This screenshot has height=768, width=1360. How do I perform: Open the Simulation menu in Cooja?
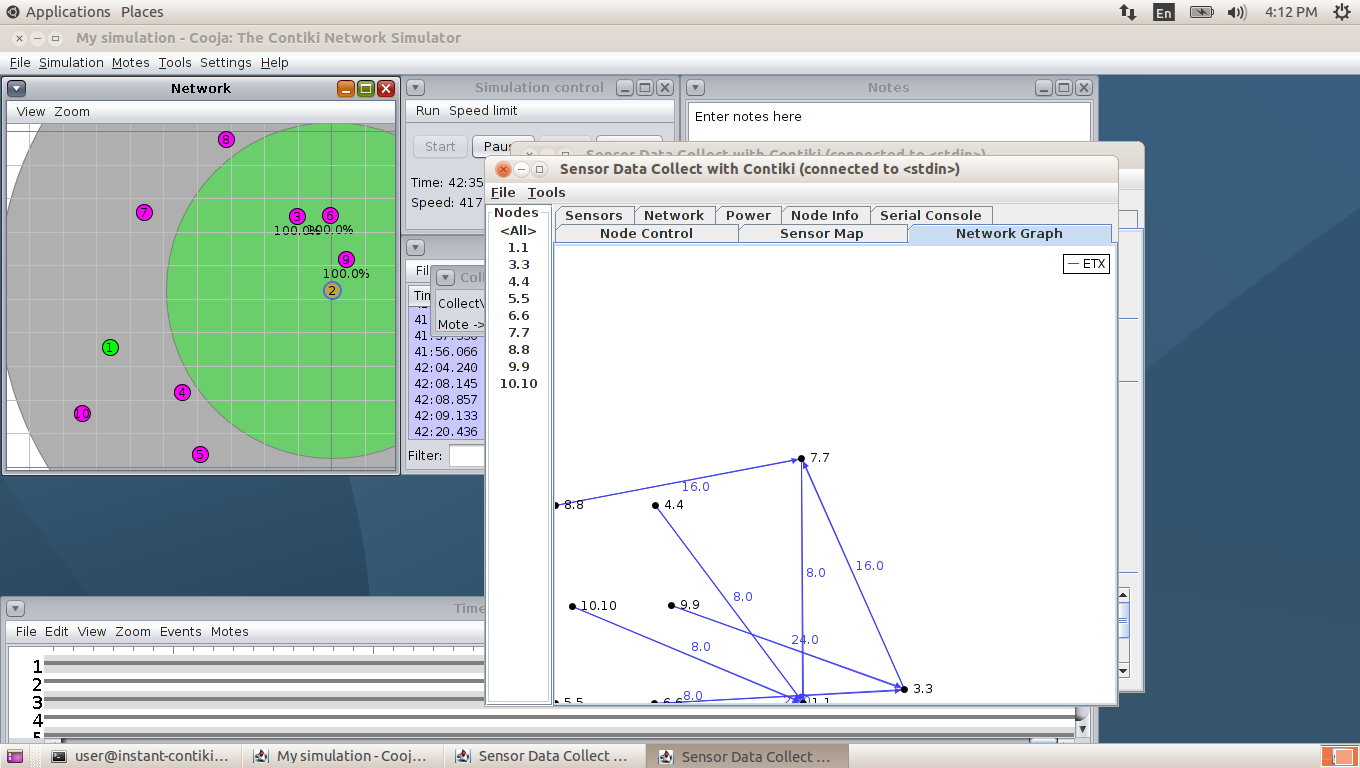[71, 62]
